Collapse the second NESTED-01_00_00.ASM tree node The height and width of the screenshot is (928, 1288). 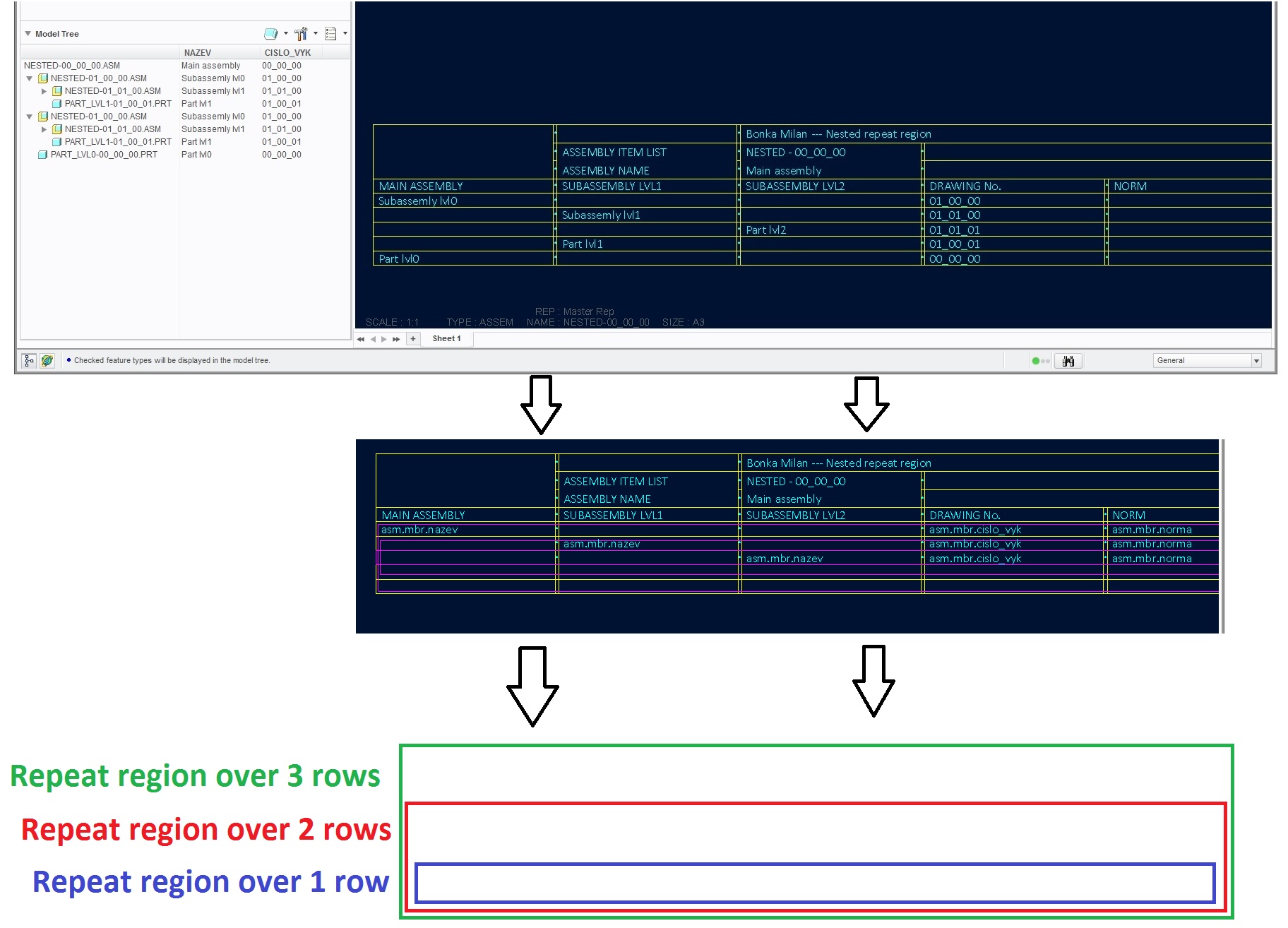coord(29,117)
